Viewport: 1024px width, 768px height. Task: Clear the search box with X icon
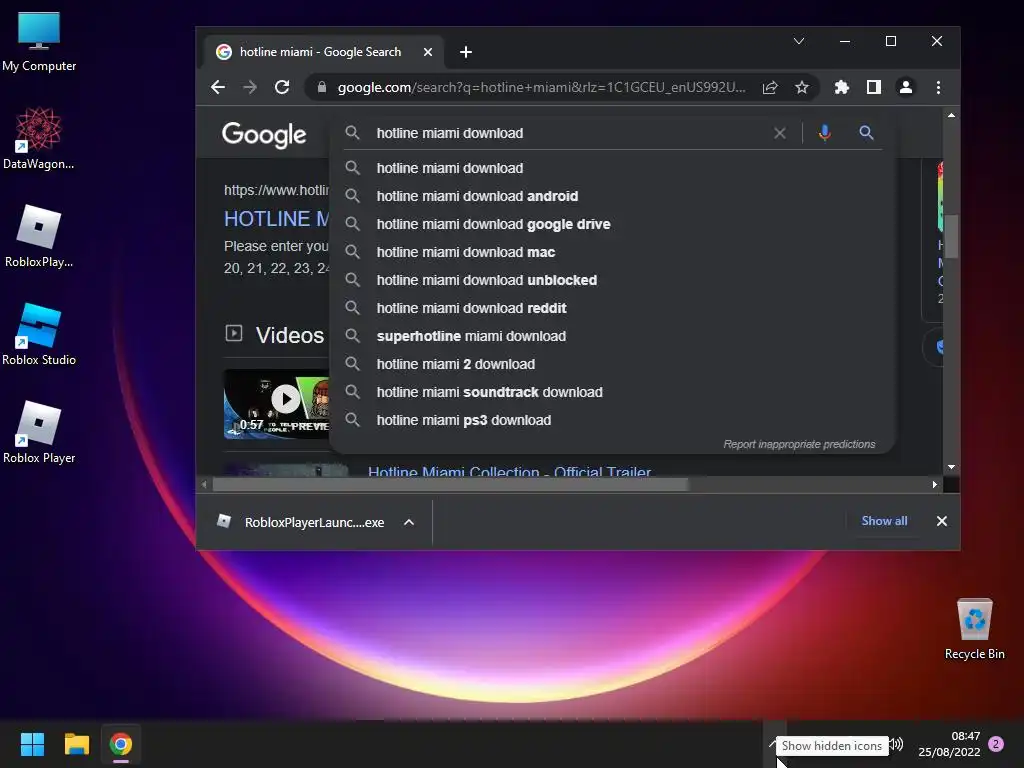point(780,133)
